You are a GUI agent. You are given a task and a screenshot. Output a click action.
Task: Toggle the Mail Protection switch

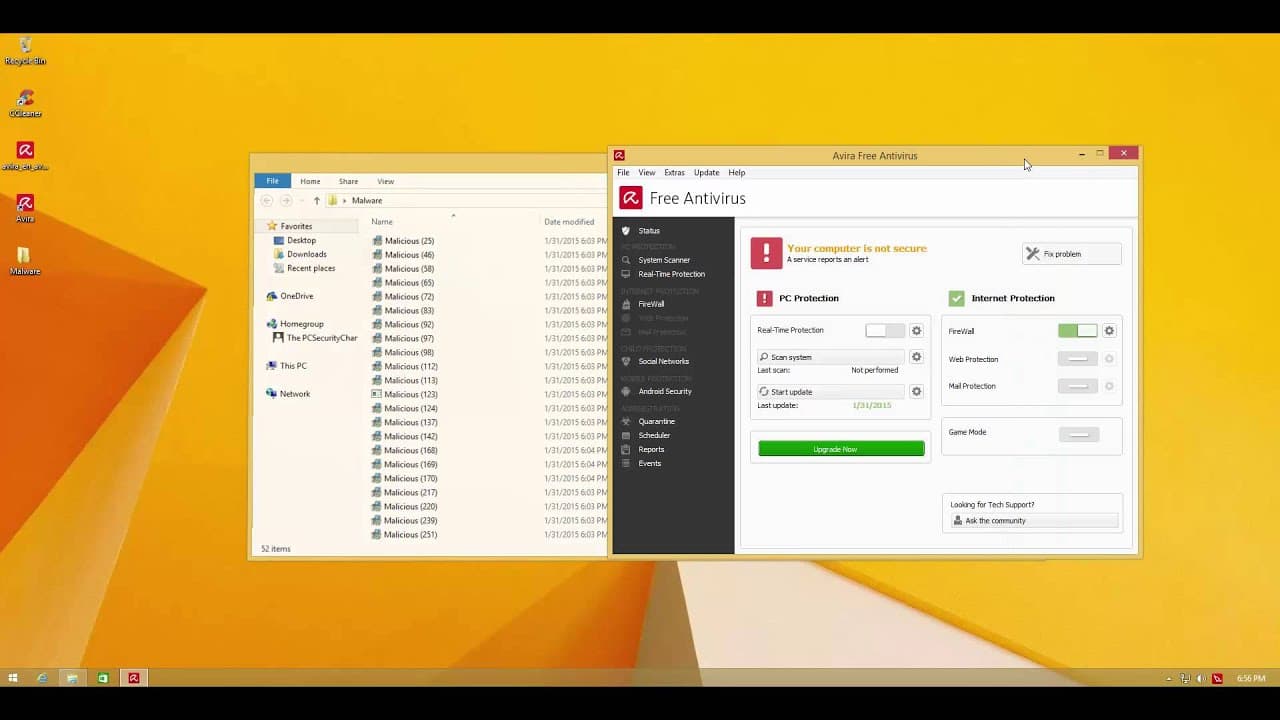coord(1077,386)
